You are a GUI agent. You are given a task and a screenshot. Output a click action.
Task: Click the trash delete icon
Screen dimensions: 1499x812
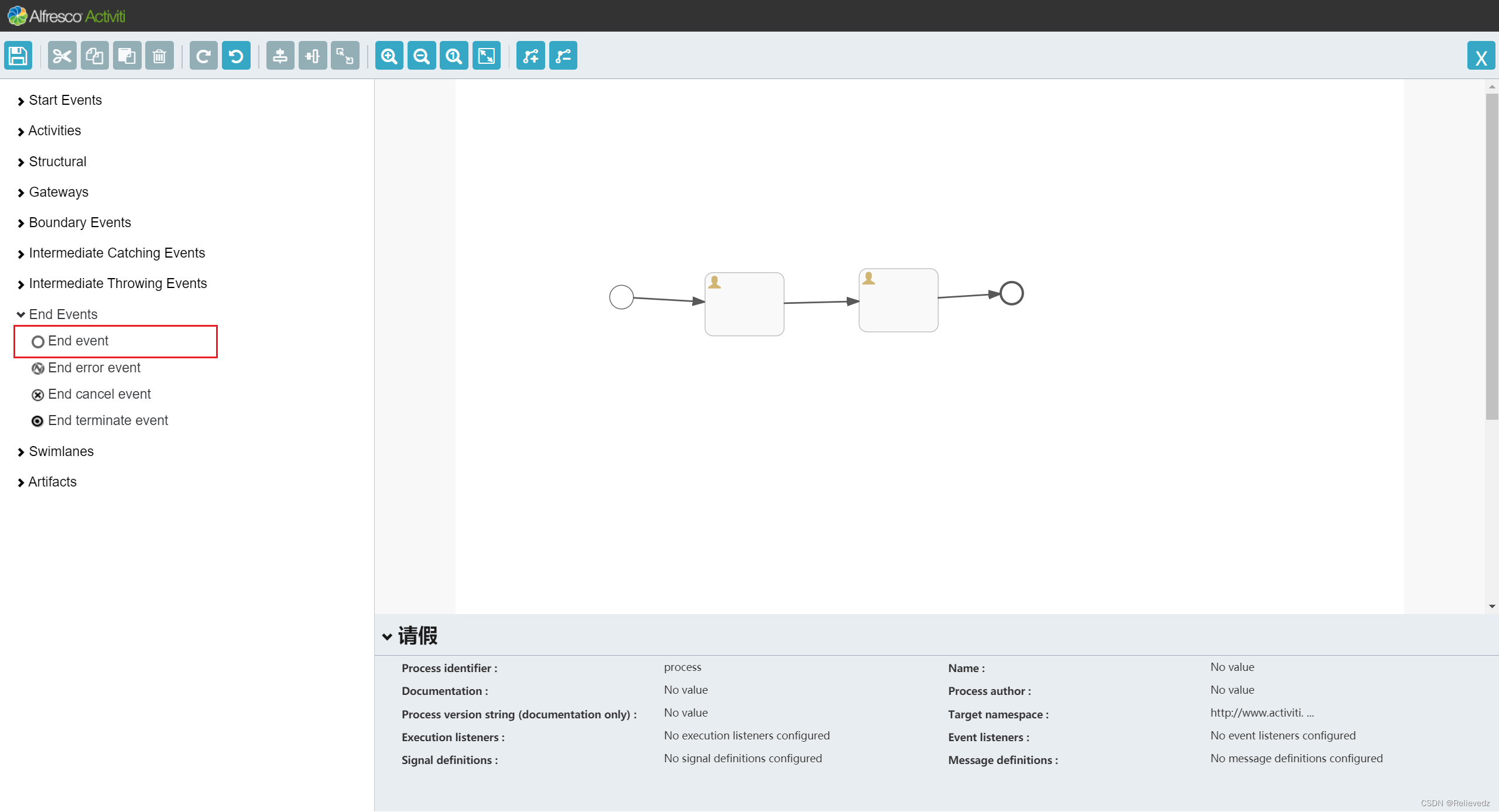[x=159, y=56]
